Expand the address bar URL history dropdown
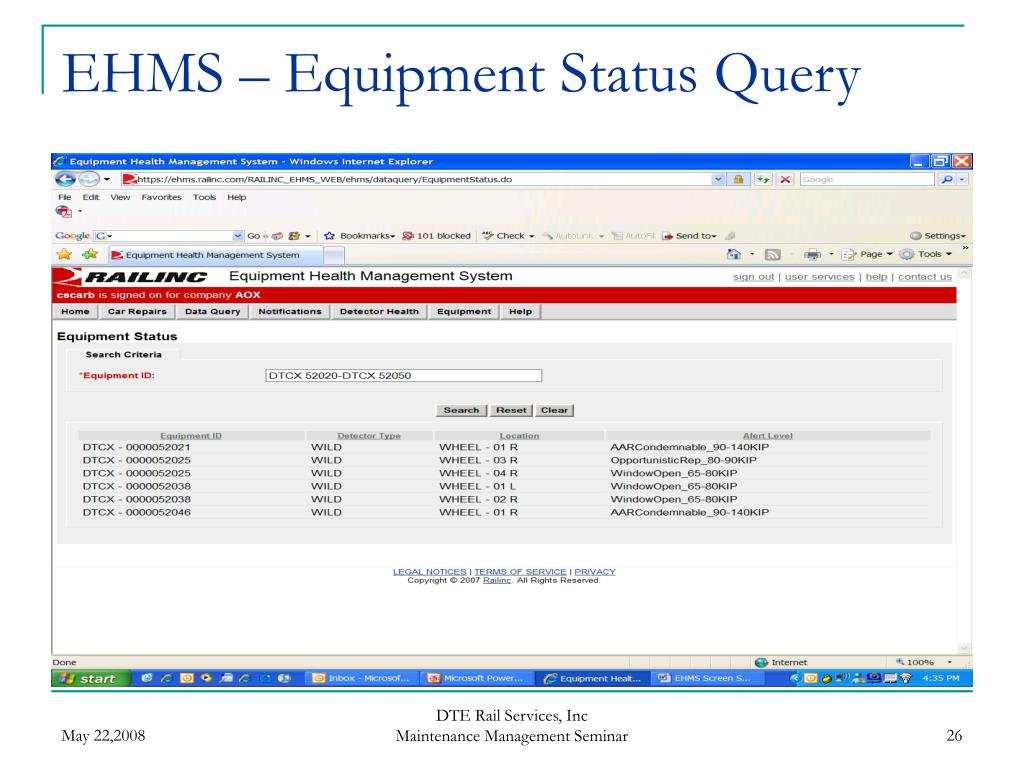Image resolution: width=1024 pixels, height=768 pixels. click(x=718, y=179)
